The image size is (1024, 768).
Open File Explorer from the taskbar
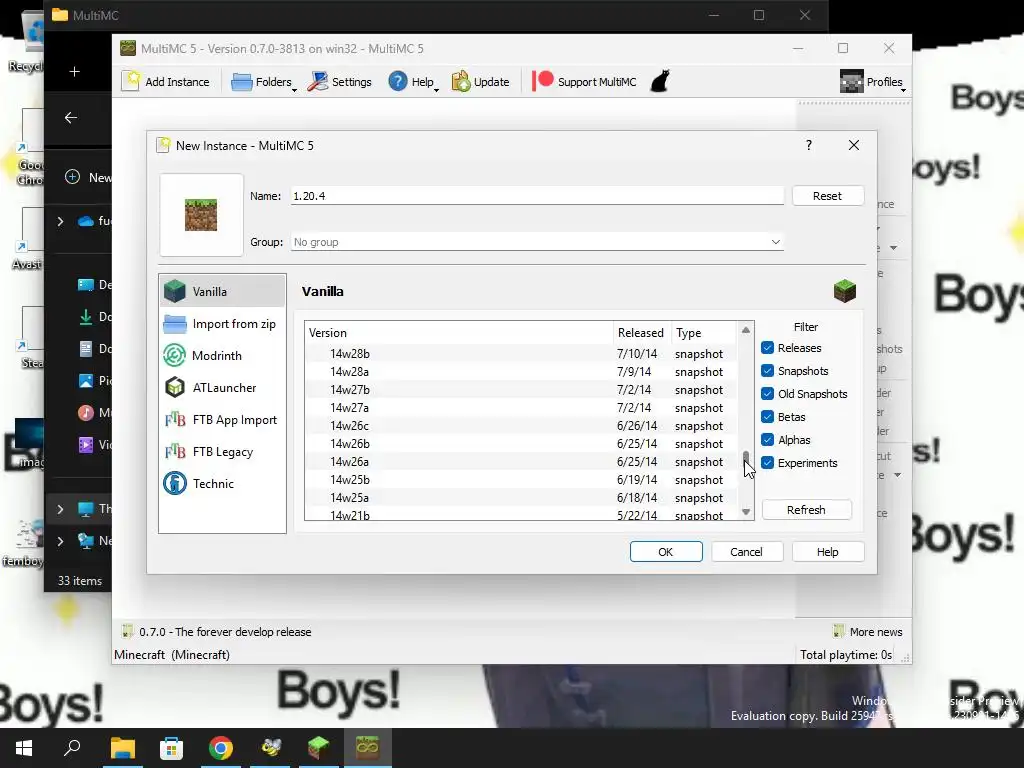pos(122,748)
